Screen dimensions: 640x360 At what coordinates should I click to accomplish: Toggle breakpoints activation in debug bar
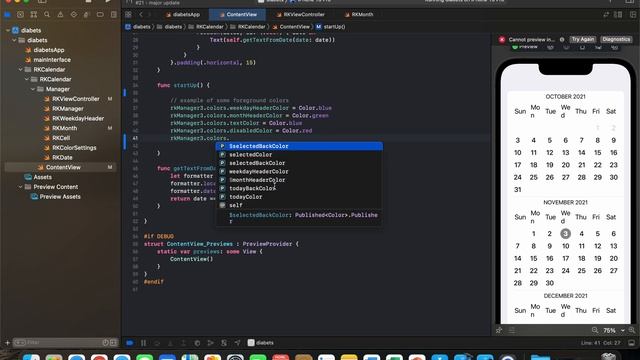point(130,343)
